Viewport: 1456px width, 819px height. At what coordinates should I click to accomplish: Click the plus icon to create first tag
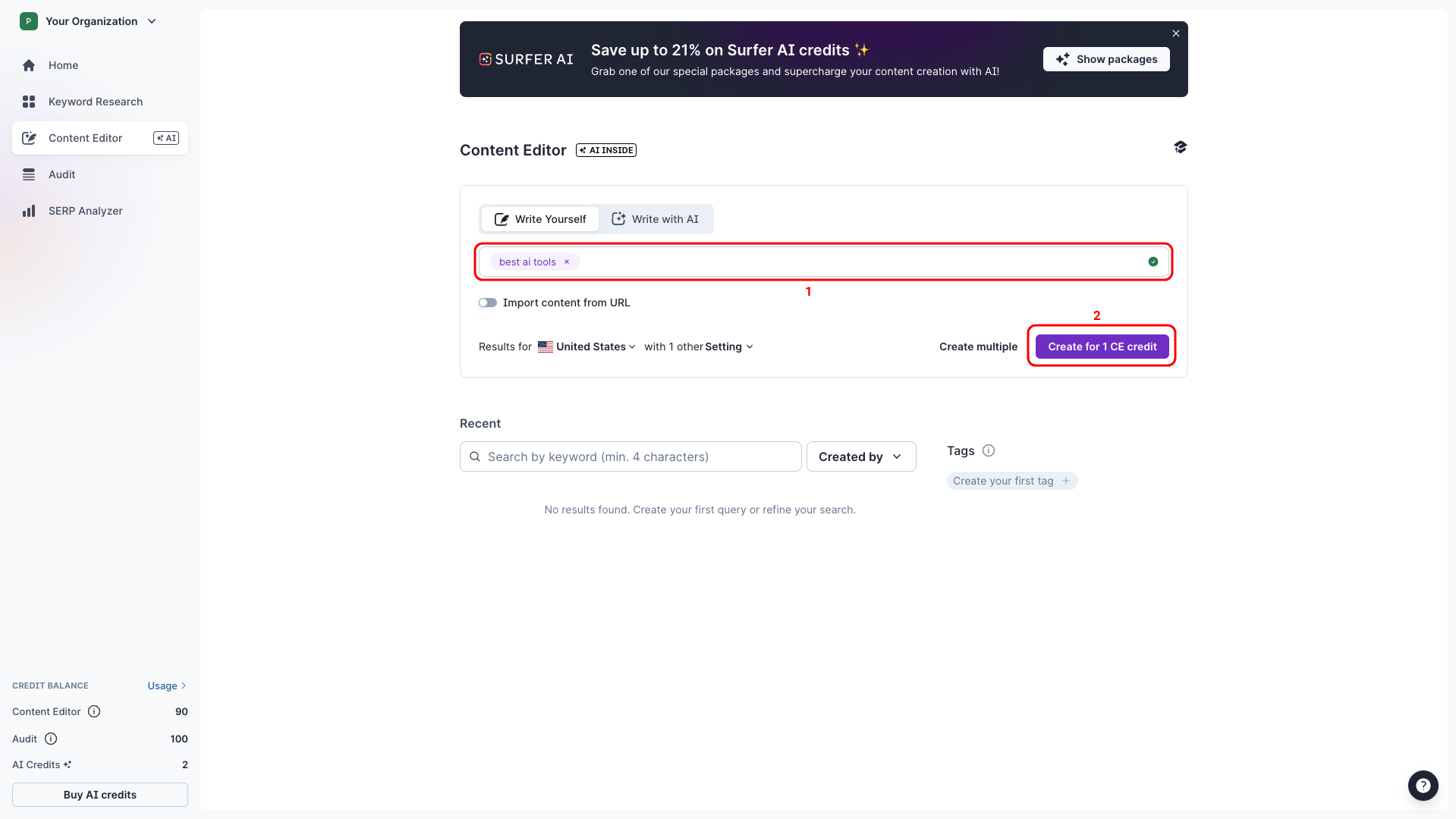[x=1066, y=481]
